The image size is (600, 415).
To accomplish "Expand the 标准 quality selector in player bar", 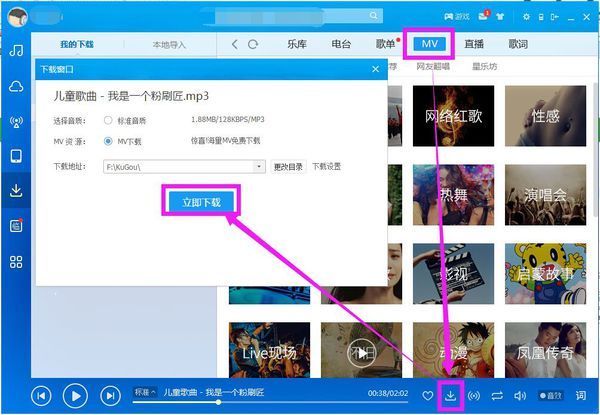I will coord(145,392).
